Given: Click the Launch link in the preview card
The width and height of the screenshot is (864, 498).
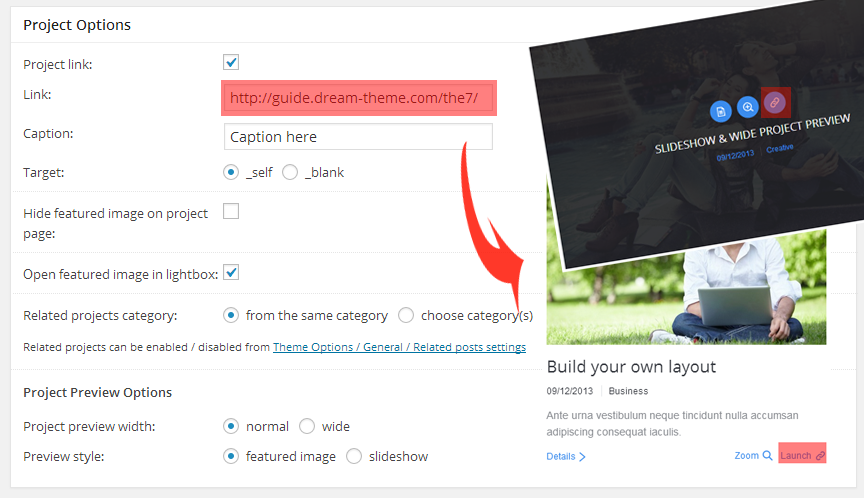Looking at the screenshot, I should (802, 455).
